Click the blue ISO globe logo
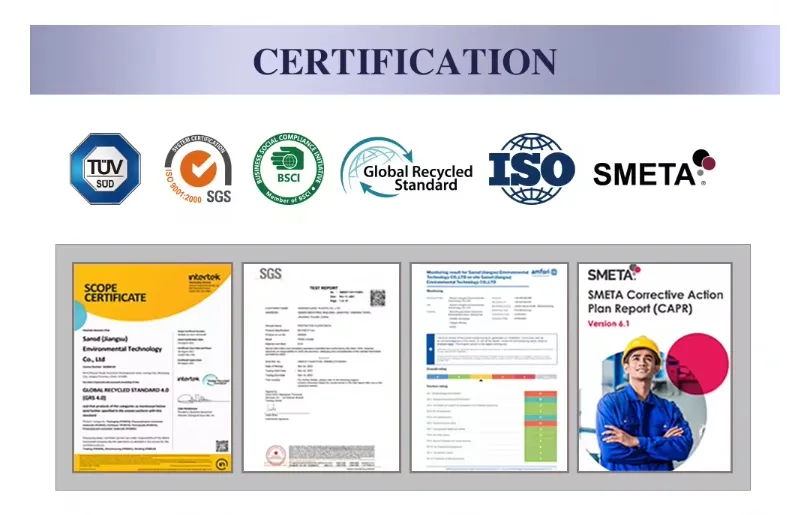The height and width of the screenshot is (515, 801). tap(532, 168)
